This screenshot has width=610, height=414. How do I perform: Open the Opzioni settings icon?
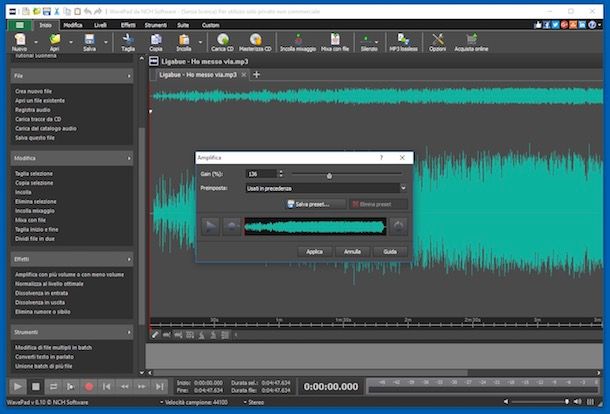438,42
